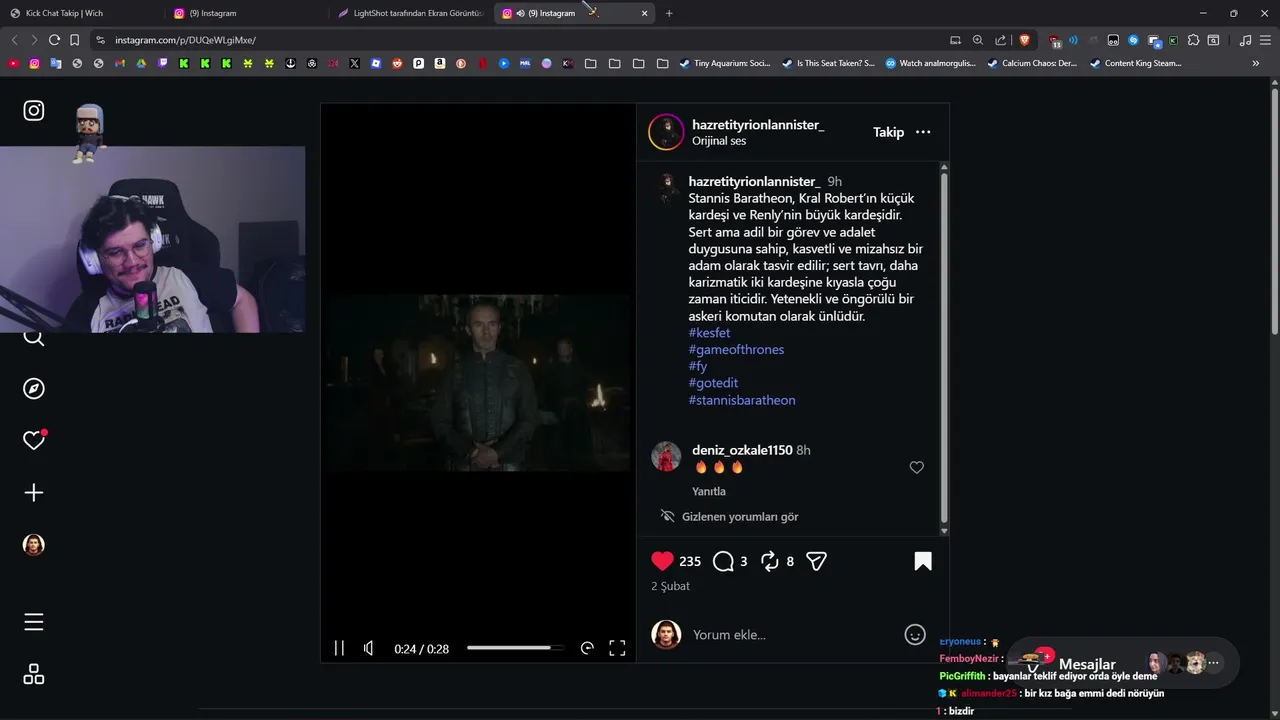Open the YouTube bookmark icon
Screen dimensions: 1280x720
(13, 63)
